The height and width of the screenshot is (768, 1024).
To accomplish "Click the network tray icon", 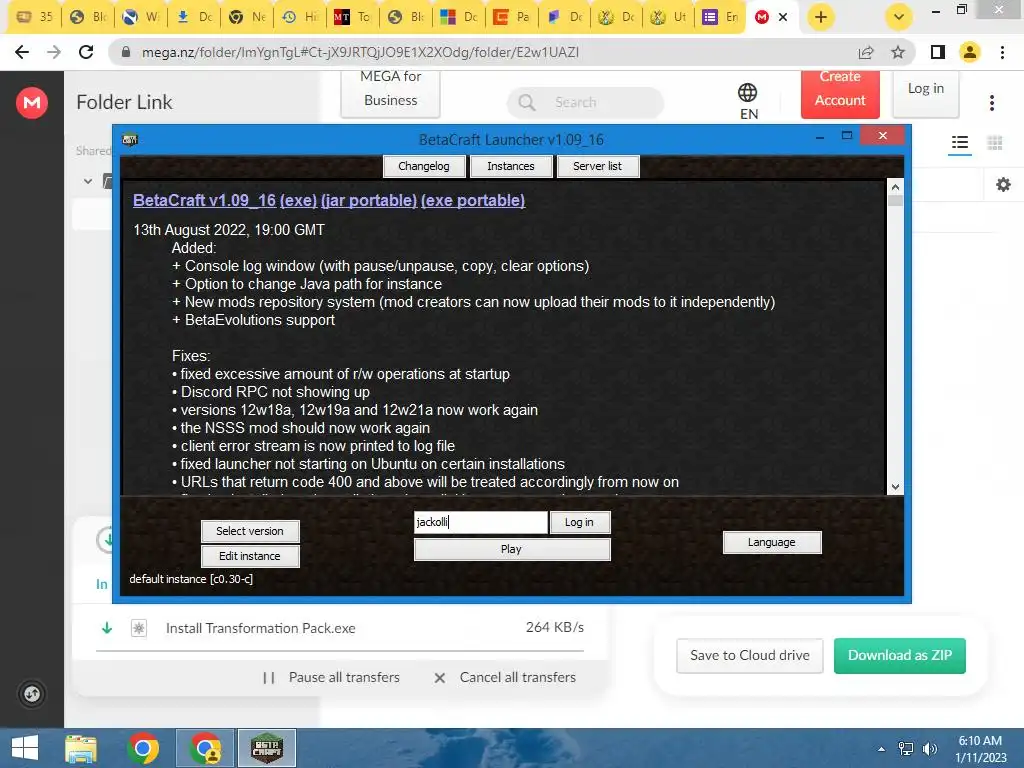I will click(x=906, y=749).
